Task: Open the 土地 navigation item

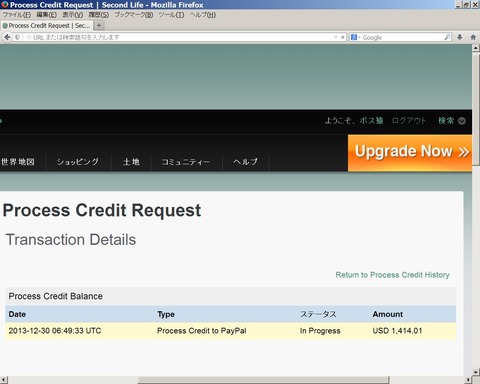Action: click(x=131, y=162)
